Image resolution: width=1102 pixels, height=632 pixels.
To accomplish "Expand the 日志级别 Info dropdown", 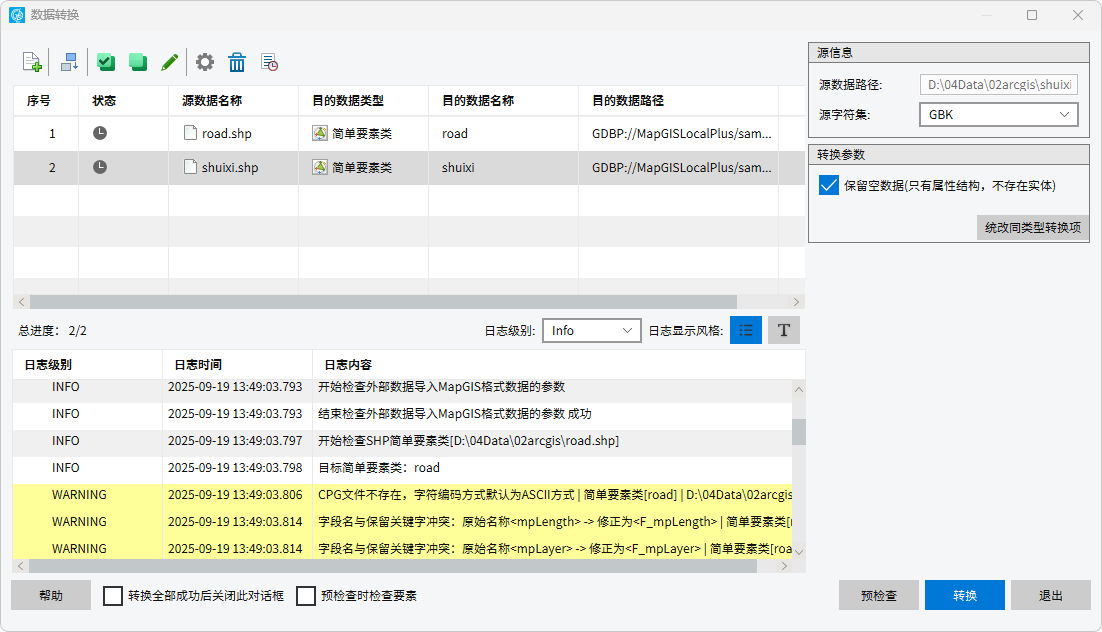I will coord(591,330).
